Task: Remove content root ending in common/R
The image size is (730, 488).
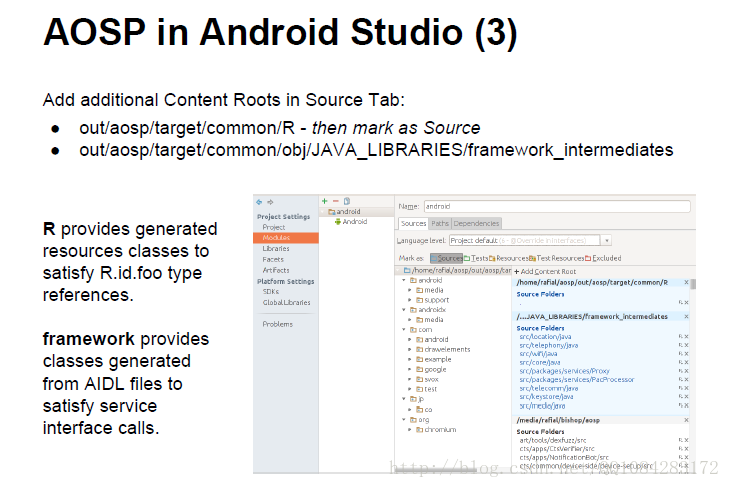Action: pos(686,283)
